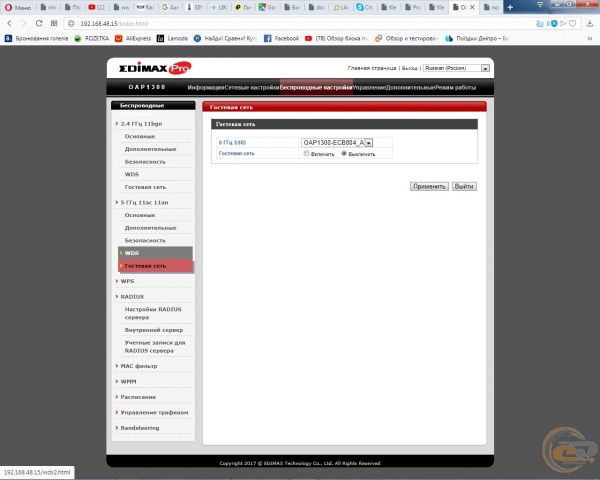Open the Беспроводные настройки tab
The image size is (600, 480).
[x=316, y=88]
